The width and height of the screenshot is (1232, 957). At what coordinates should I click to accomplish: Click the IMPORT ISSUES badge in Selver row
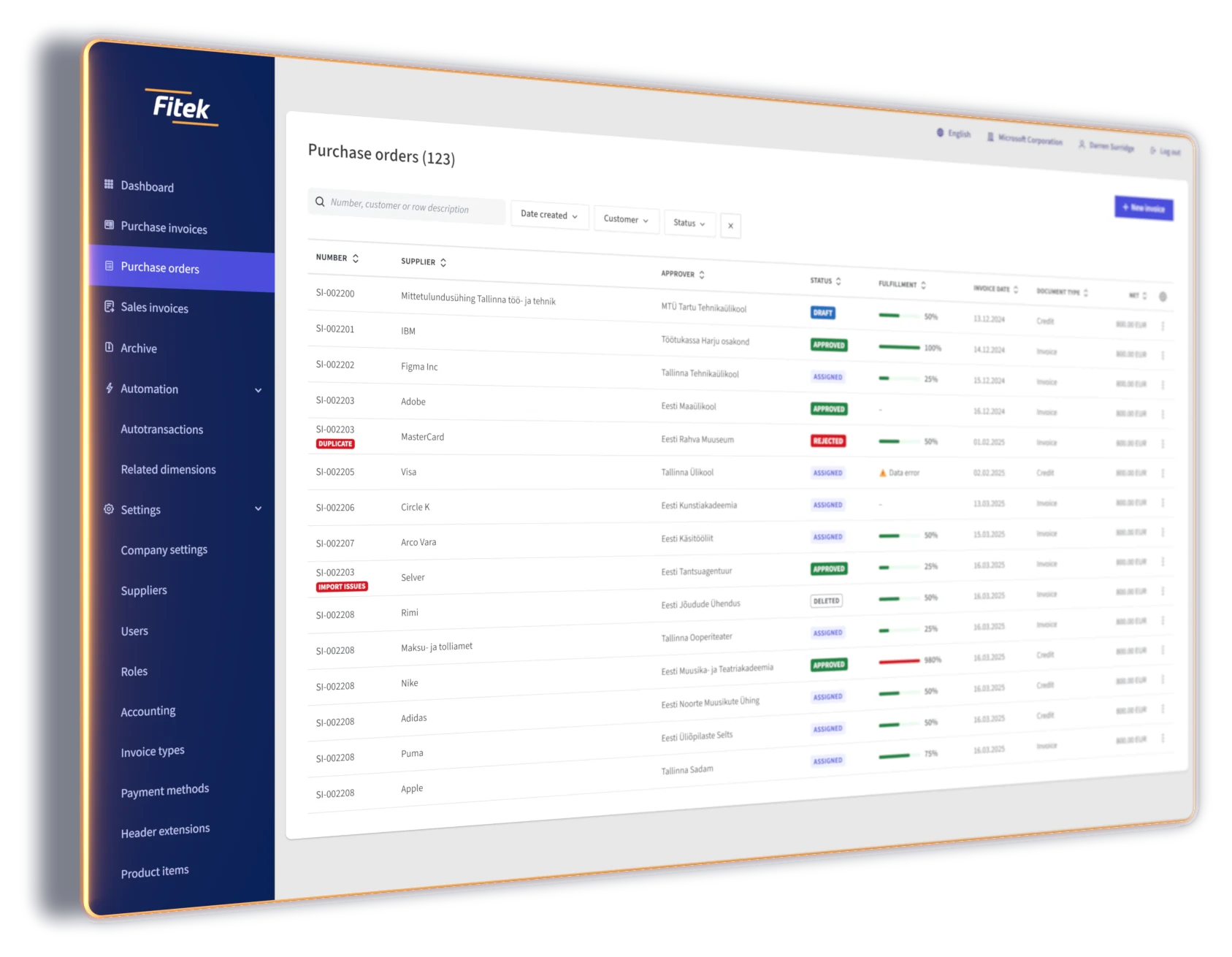click(x=342, y=587)
